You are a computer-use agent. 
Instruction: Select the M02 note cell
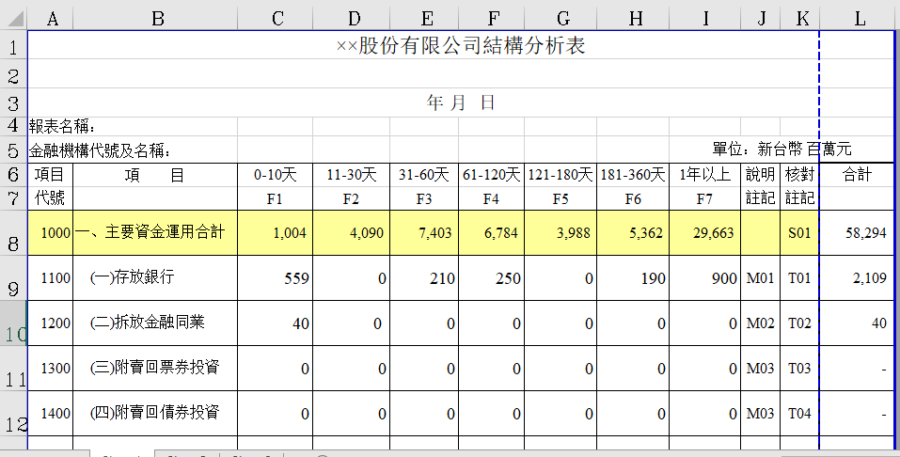761,323
